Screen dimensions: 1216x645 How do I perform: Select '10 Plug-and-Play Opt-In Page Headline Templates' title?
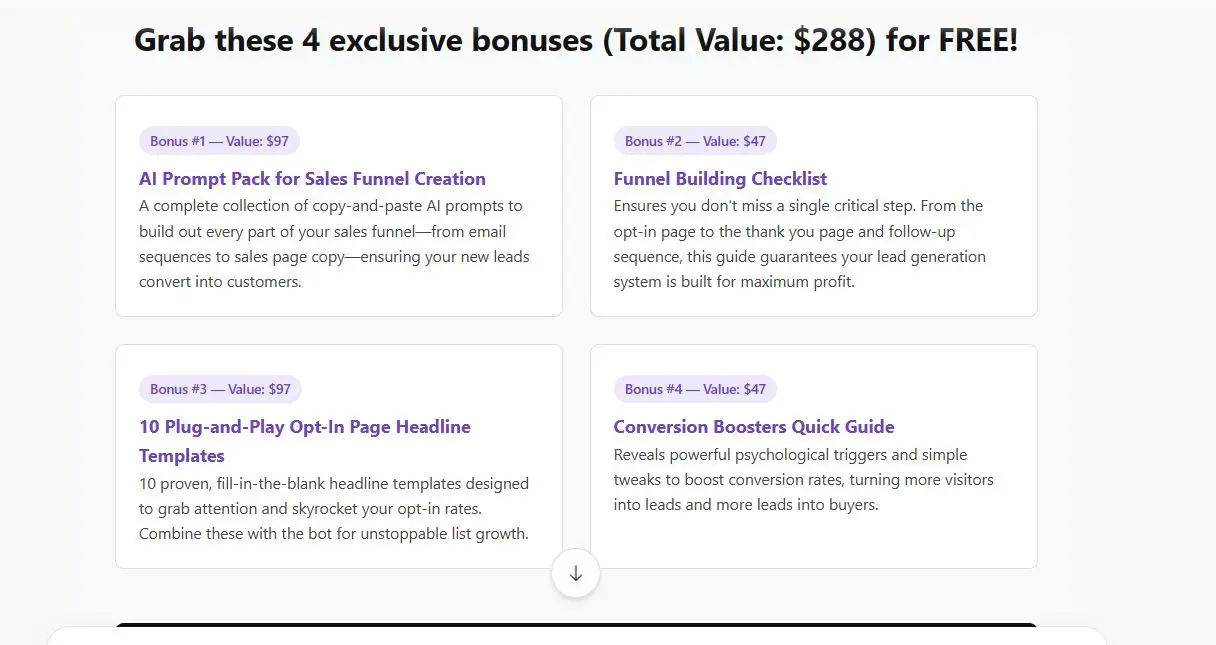(304, 427)
